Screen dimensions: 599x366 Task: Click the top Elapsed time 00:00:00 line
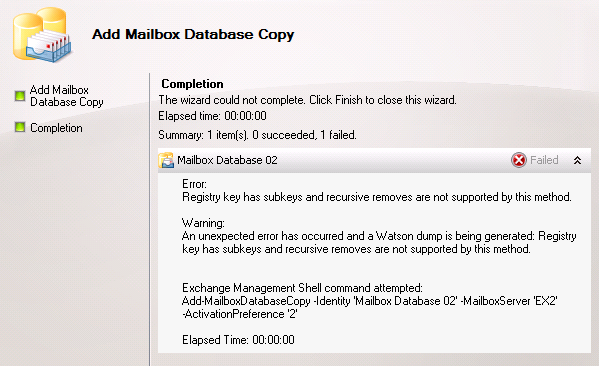(x=212, y=116)
